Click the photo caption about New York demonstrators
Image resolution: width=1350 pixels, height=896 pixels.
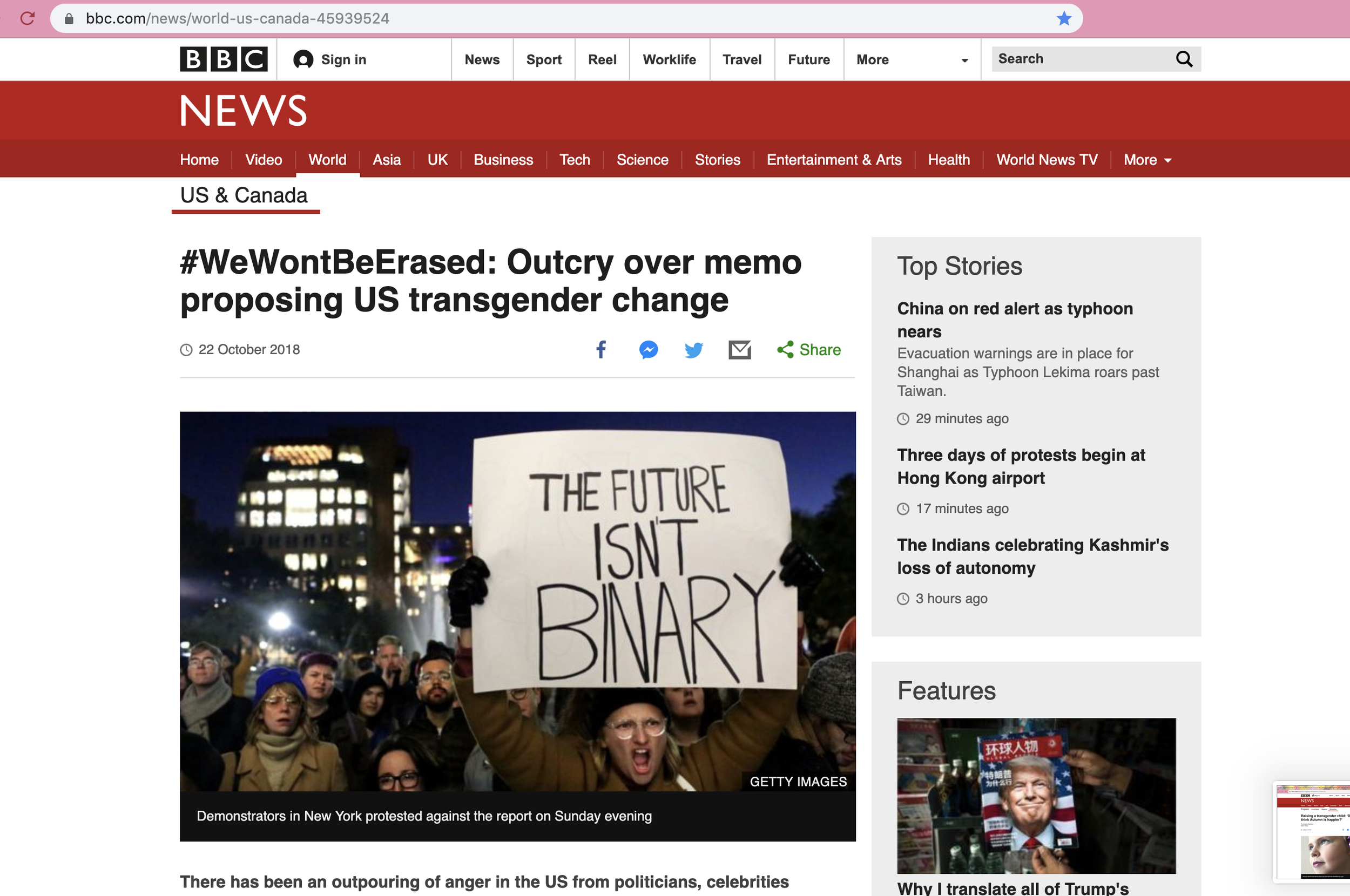point(424,816)
